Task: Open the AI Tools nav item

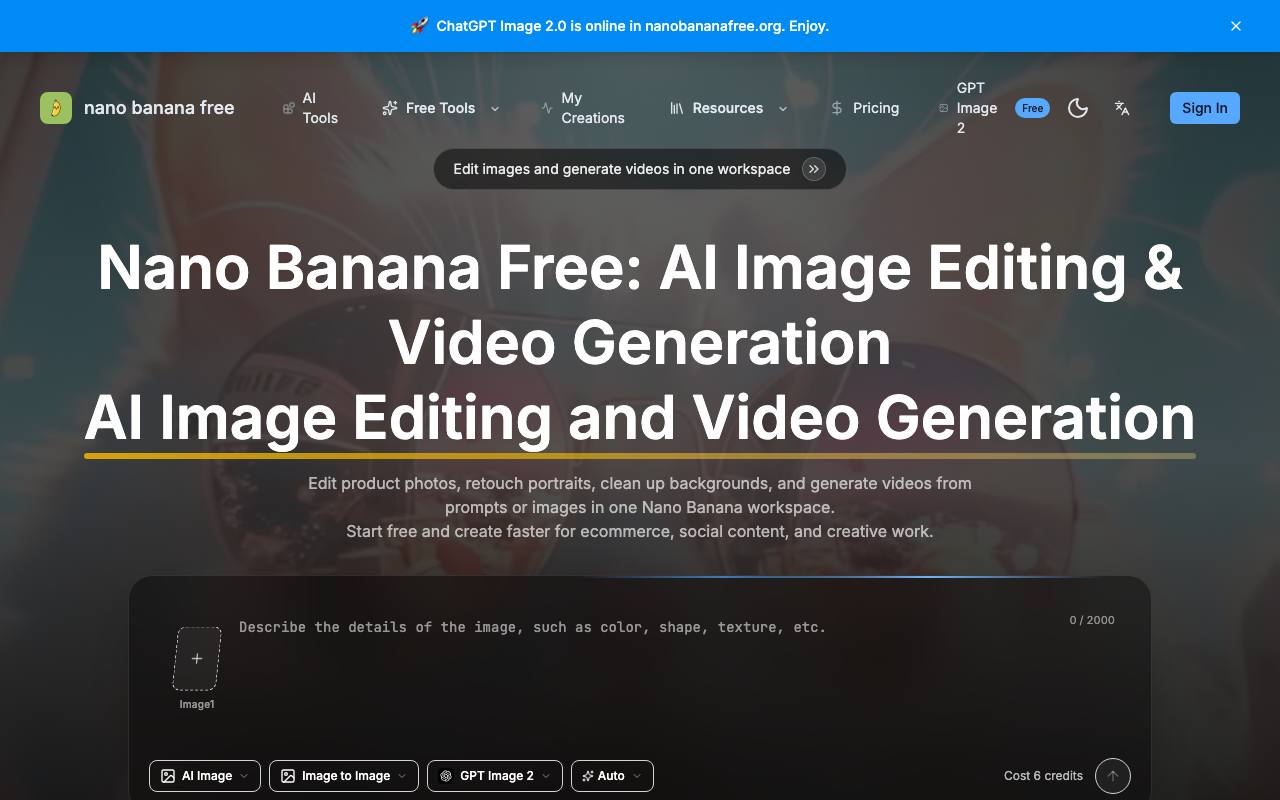Action: pyautogui.click(x=311, y=108)
